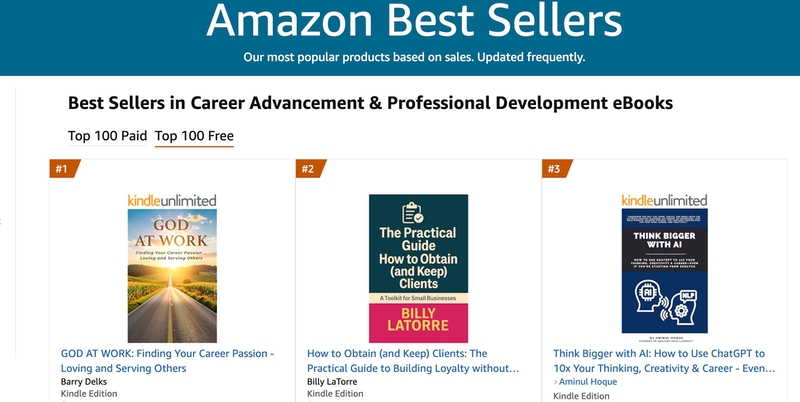Click Kindle Unlimited logo above God at Work
The height and width of the screenshot is (402, 800).
pyautogui.click(x=172, y=201)
